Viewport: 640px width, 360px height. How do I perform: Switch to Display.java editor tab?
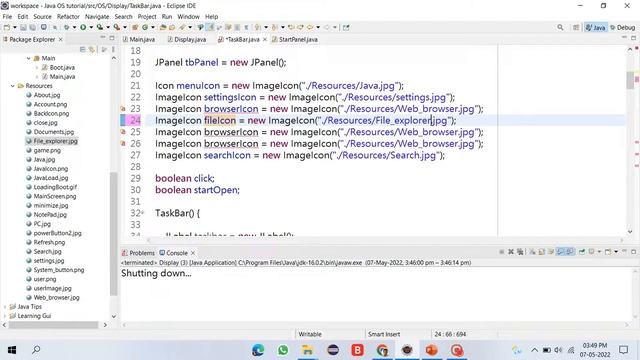[187, 39]
